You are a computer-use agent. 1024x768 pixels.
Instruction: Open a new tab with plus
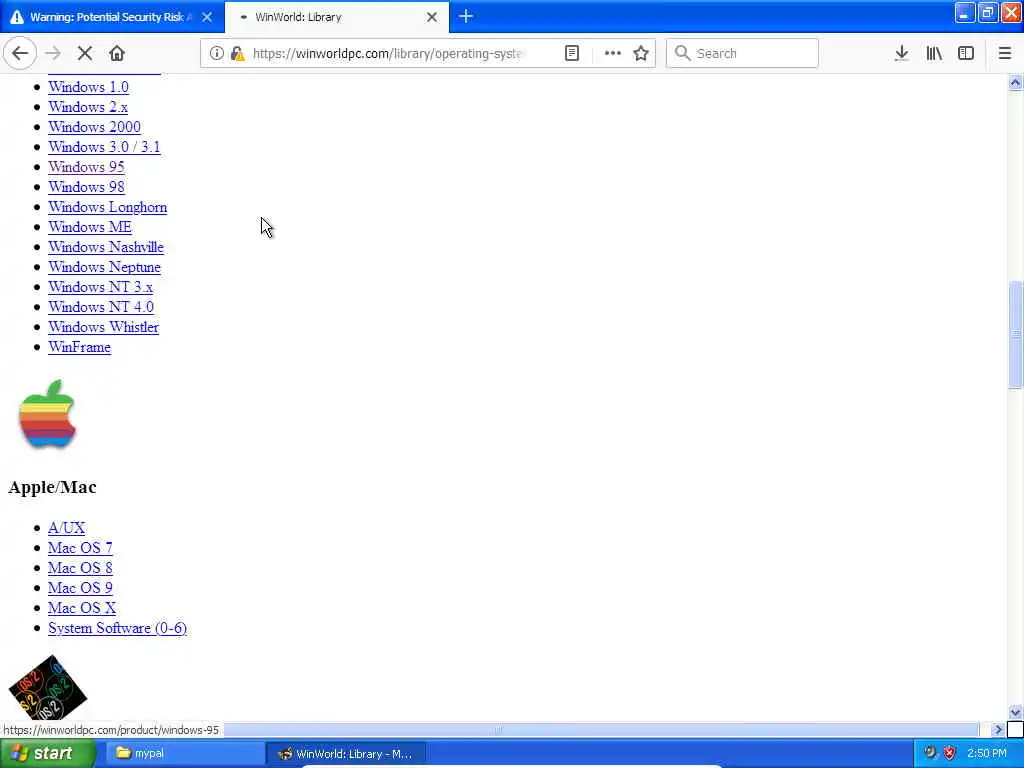coord(466,17)
